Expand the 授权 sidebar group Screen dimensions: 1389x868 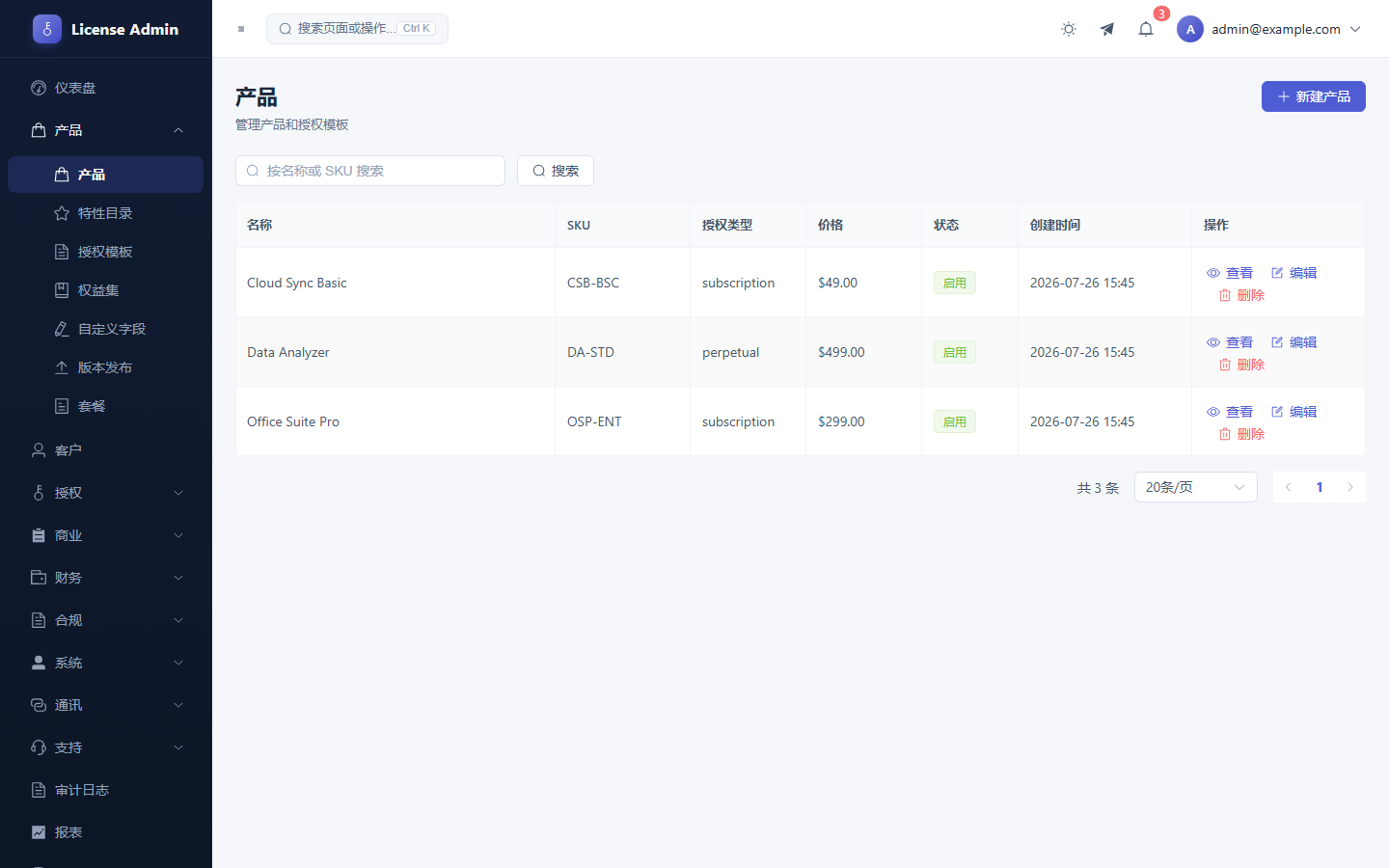(x=106, y=493)
